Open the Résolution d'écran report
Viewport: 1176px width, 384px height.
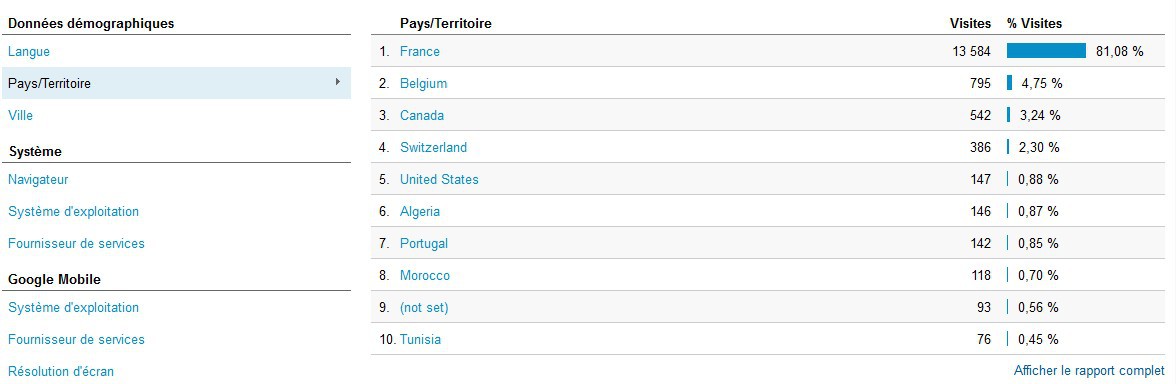[x=62, y=371]
